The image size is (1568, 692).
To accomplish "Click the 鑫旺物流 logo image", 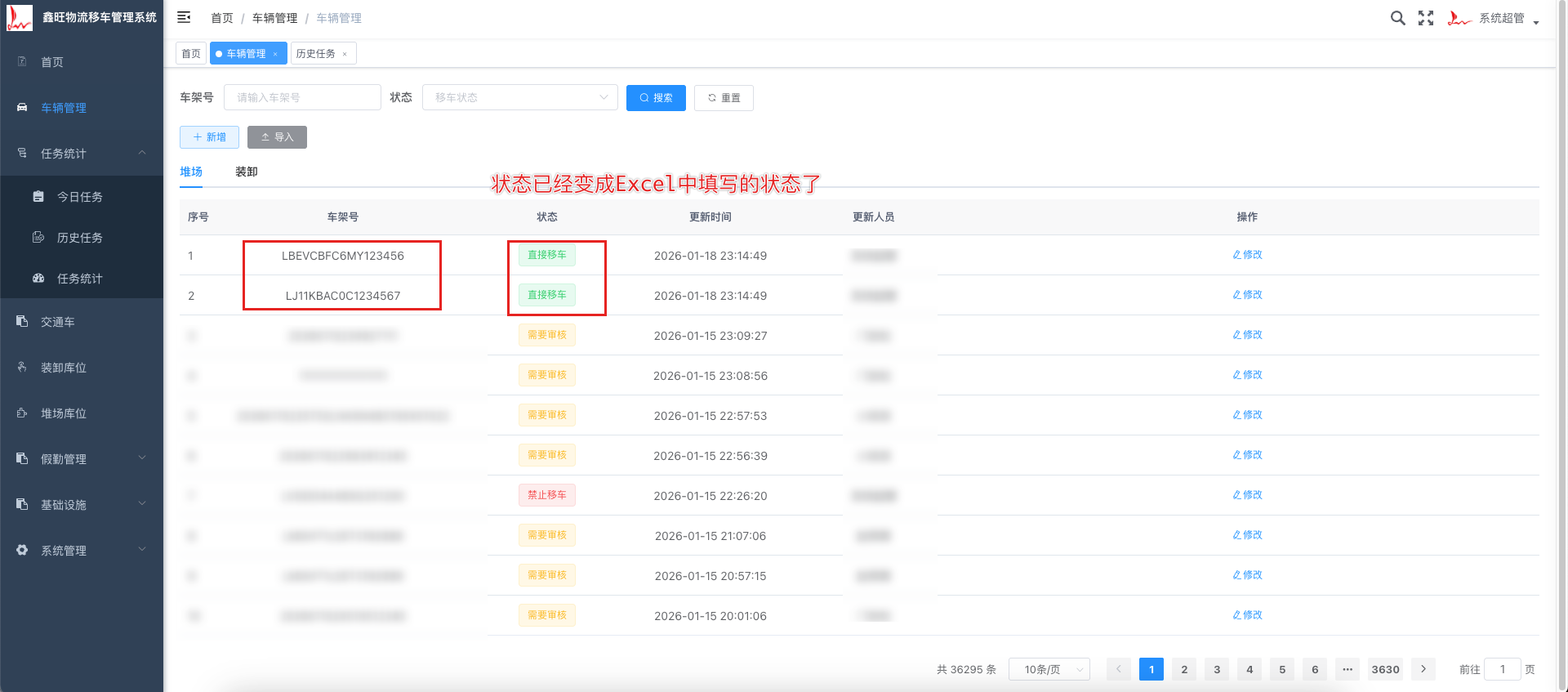I will (19, 17).
